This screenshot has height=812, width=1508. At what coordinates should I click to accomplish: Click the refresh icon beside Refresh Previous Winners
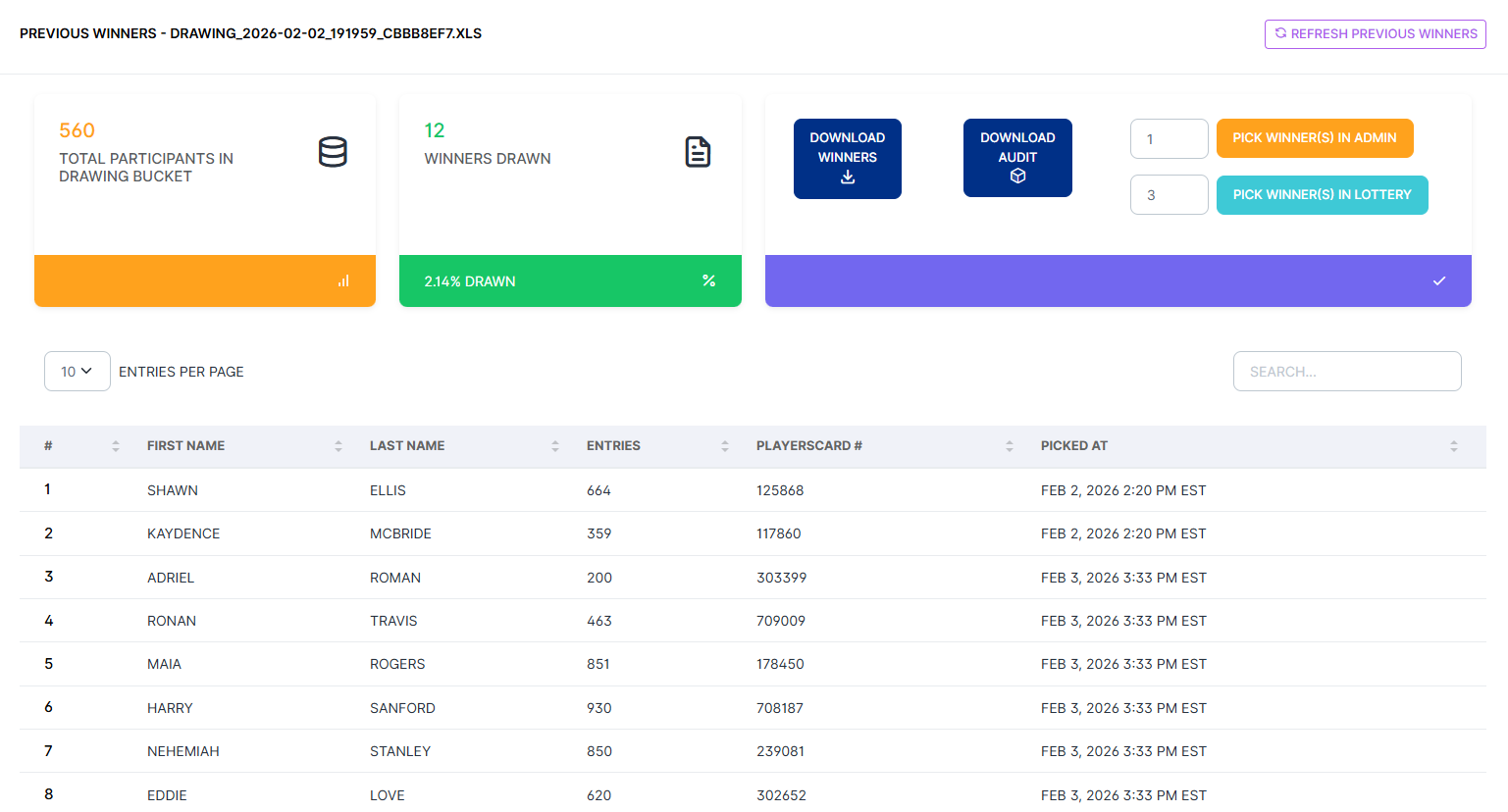tap(1279, 33)
